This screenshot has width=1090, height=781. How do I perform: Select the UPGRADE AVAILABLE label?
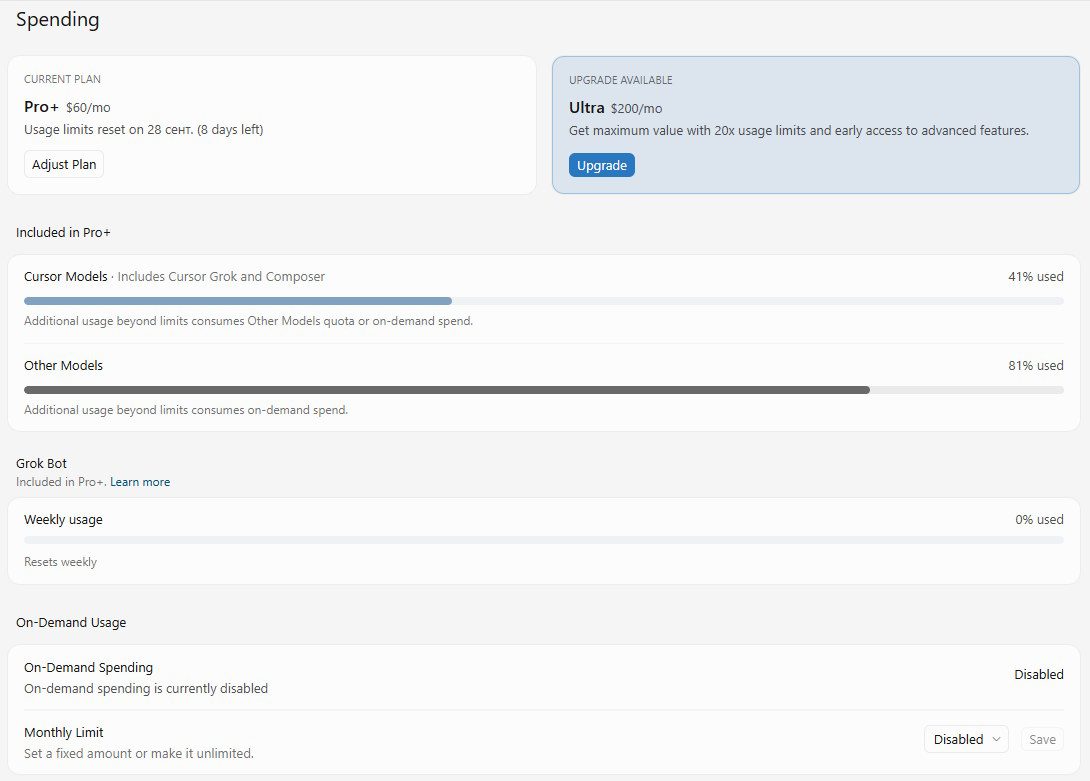click(x=621, y=80)
